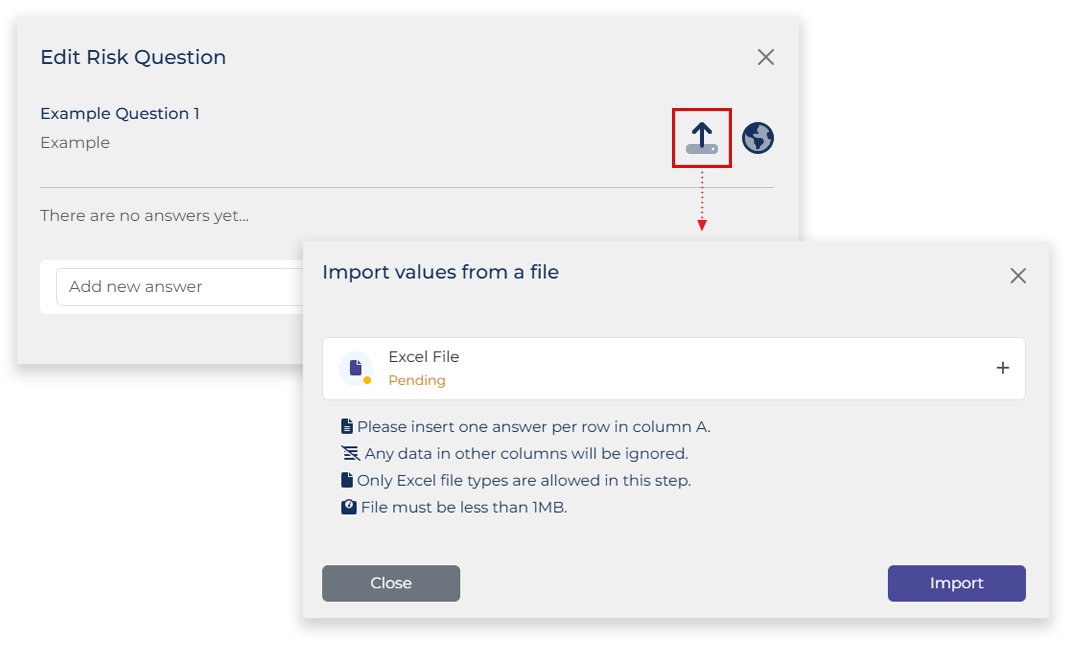Select the Excel File label
This screenshot has height=646, width=1073.
coord(424,357)
